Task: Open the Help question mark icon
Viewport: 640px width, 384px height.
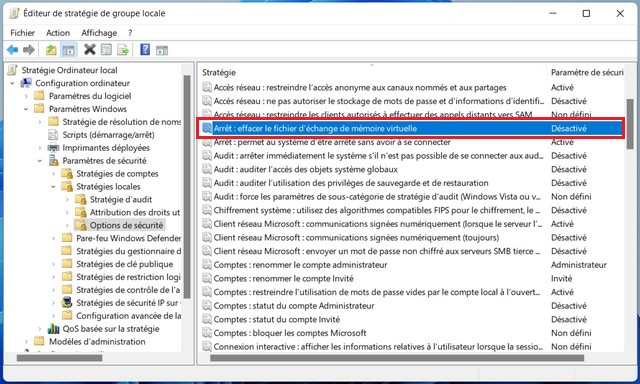Action: click(145, 50)
